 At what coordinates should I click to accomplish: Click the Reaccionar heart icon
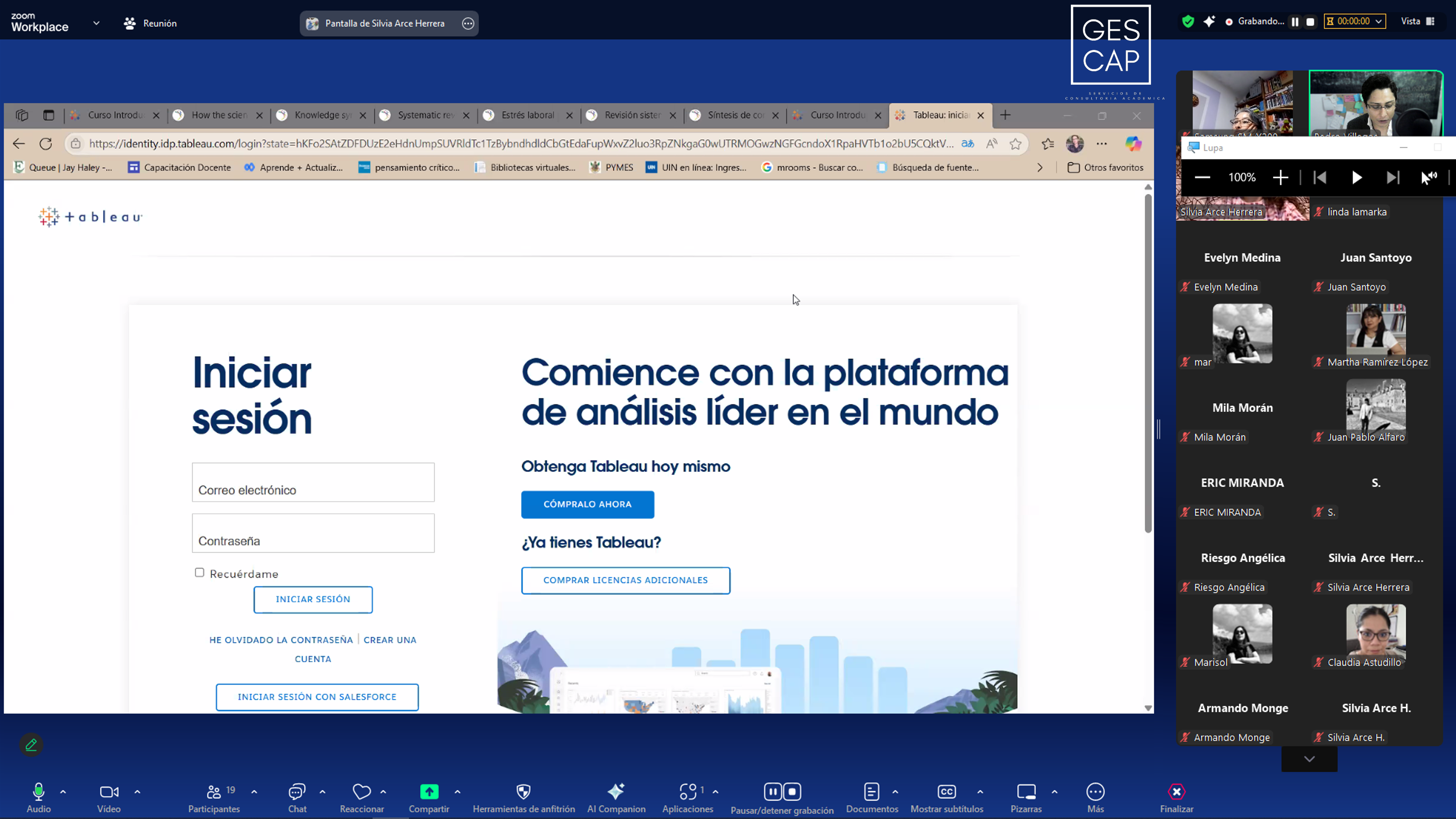pos(362,792)
